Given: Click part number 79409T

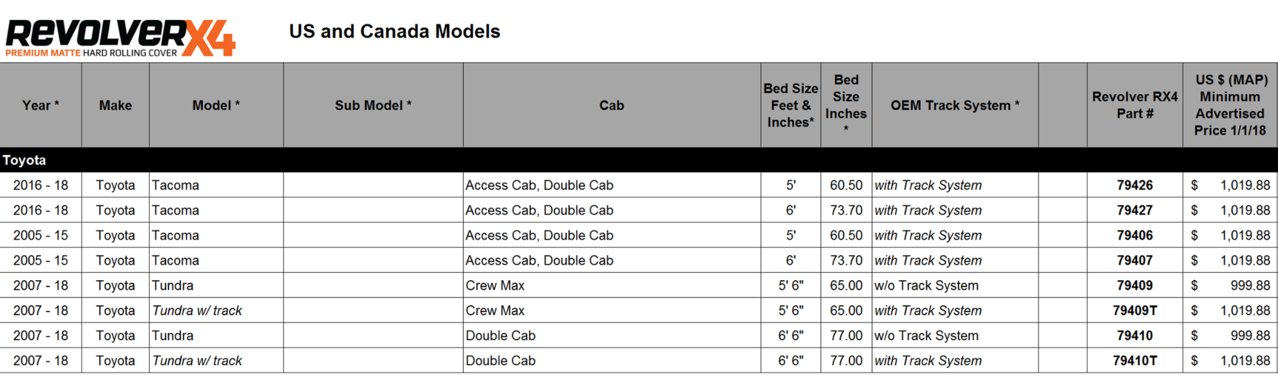Looking at the screenshot, I should pyautogui.click(x=1135, y=310).
